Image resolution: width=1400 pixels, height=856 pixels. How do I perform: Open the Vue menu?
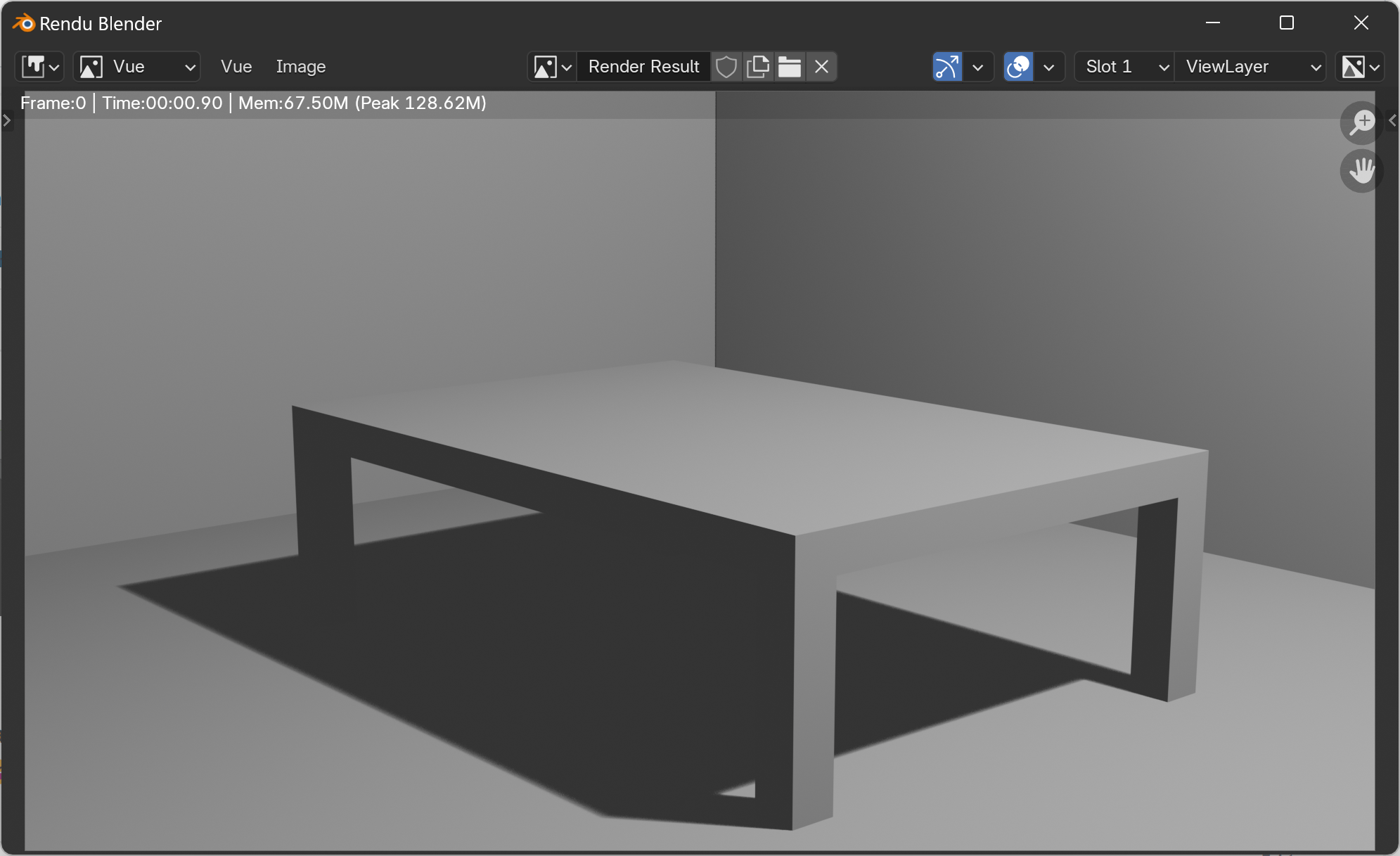(236, 67)
